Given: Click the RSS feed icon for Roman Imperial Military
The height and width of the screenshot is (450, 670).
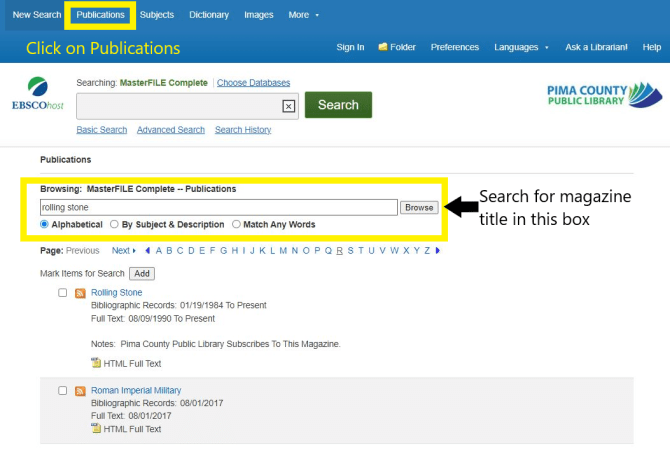Looking at the screenshot, I should click(x=80, y=391).
